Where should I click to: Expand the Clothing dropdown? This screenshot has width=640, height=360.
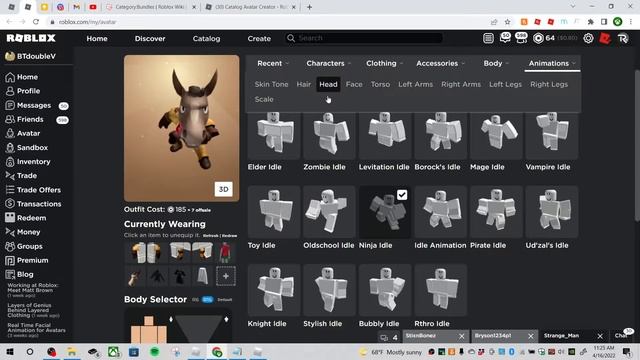384,63
